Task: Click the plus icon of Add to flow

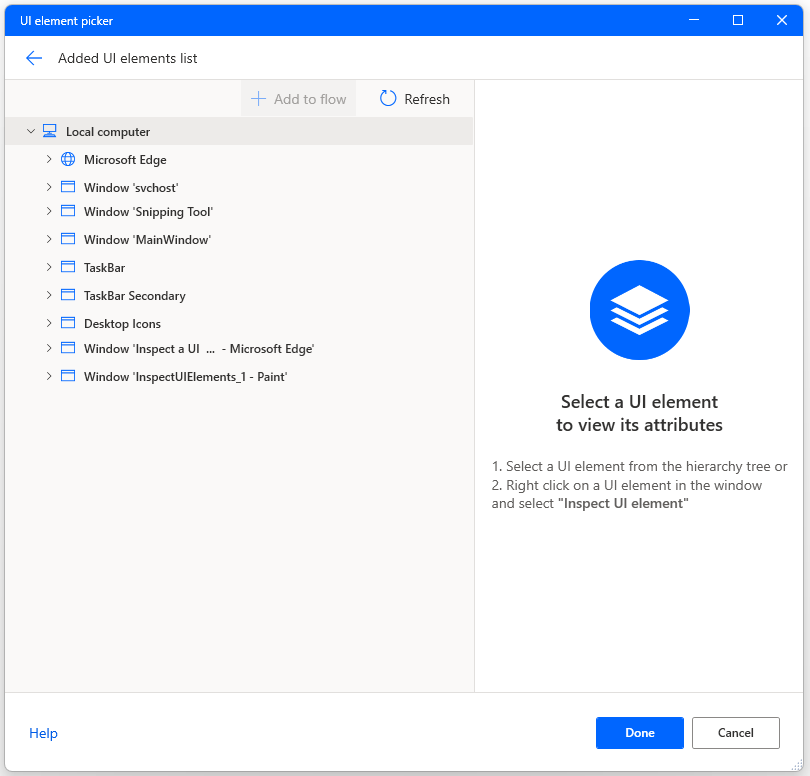Action: tap(258, 99)
